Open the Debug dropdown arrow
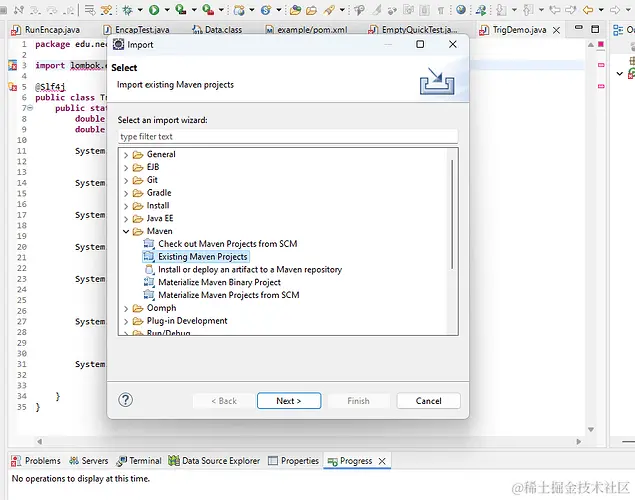Screen dimensions: 635x500 140,9
